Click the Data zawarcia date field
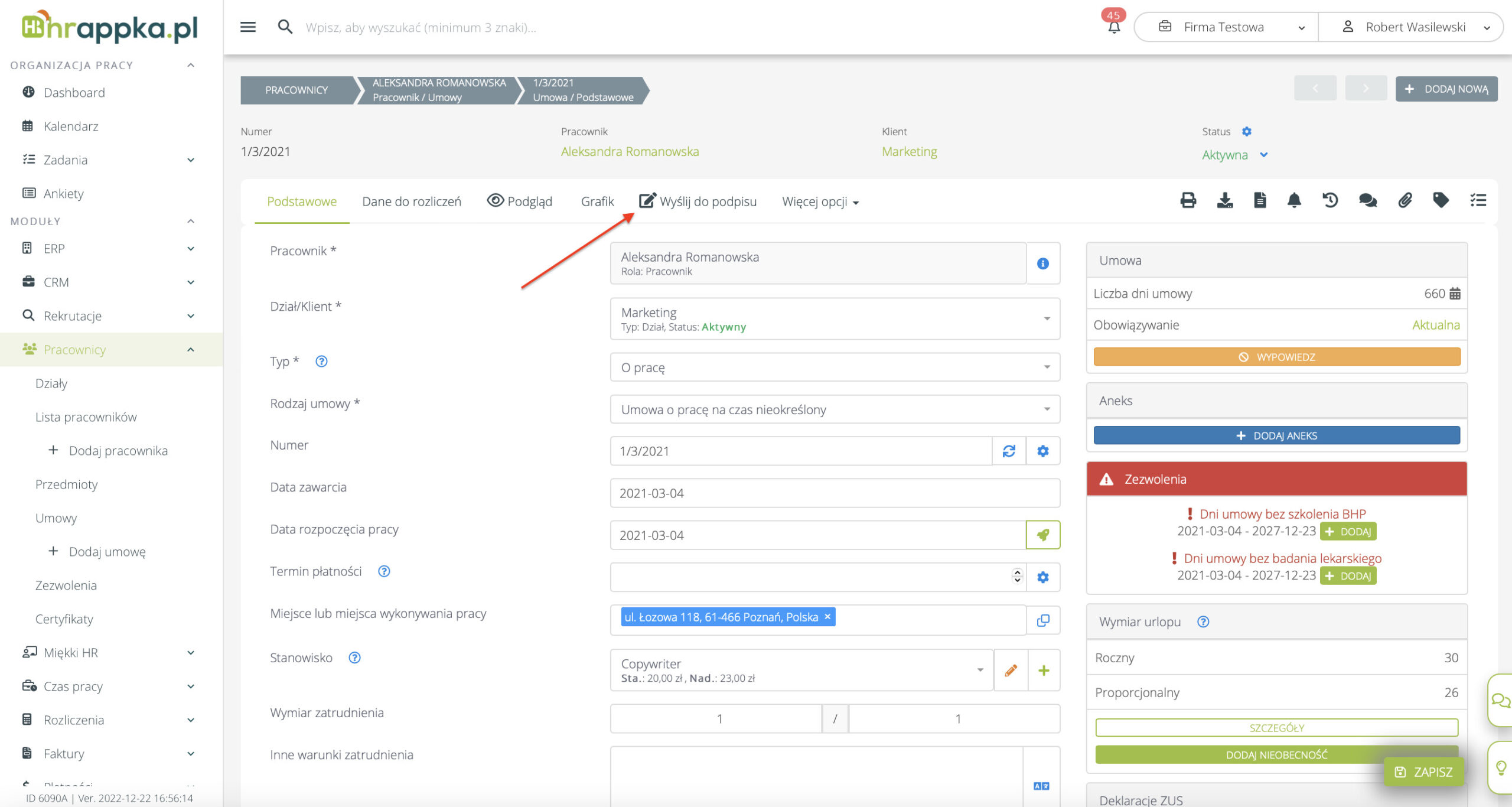This screenshot has height=807, width=1512. pos(835,493)
